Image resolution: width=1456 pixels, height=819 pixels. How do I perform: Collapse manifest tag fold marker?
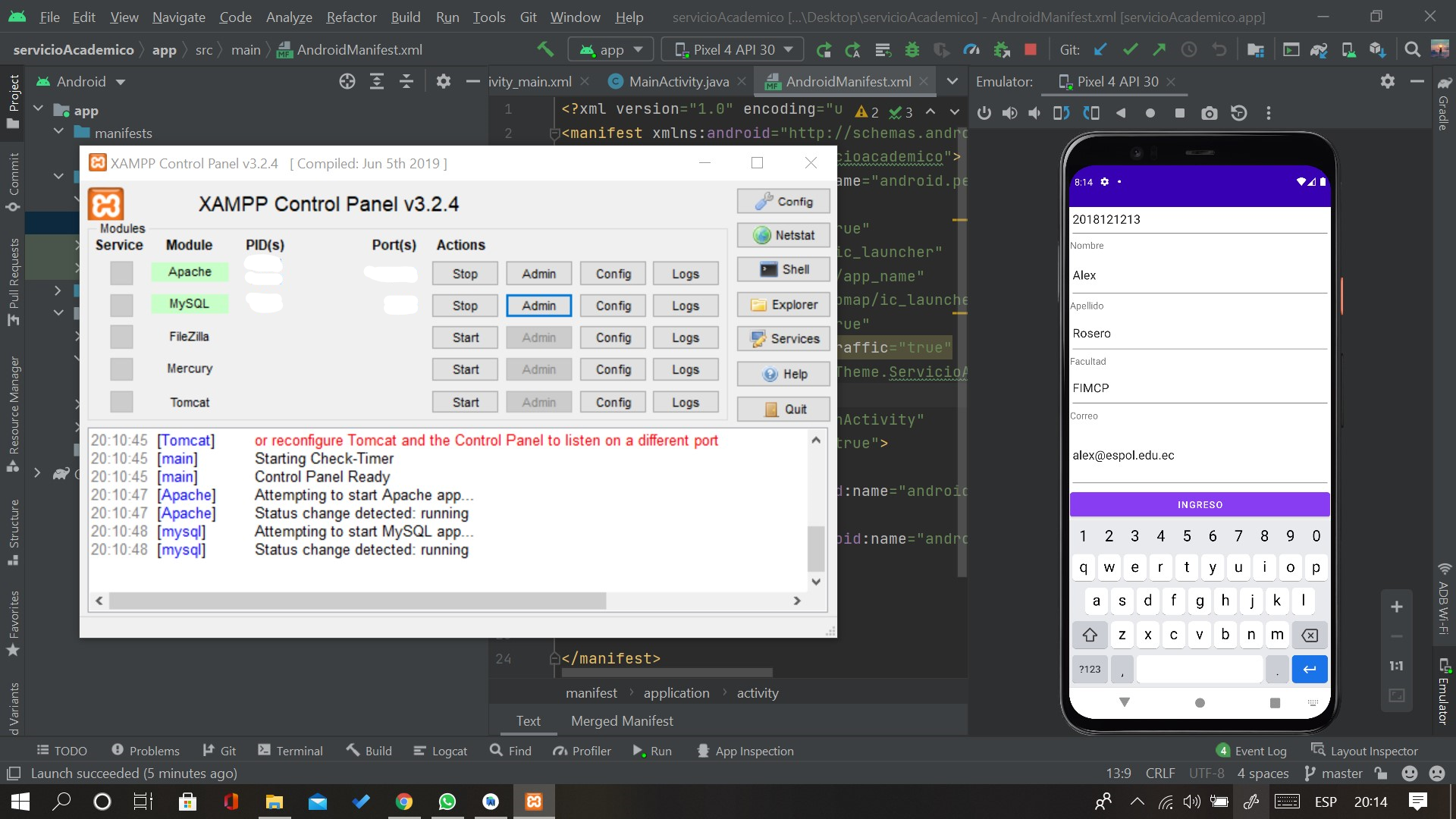(x=554, y=133)
